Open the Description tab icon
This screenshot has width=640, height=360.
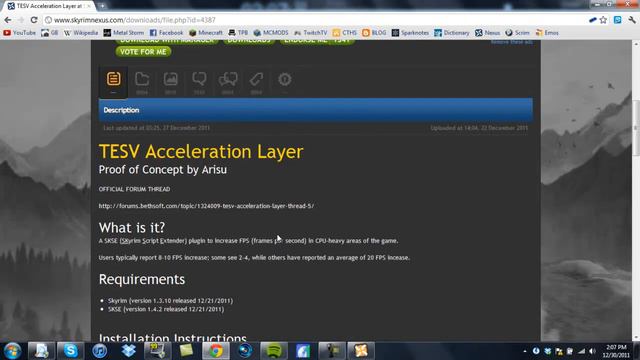pyautogui.click(x=113, y=82)
